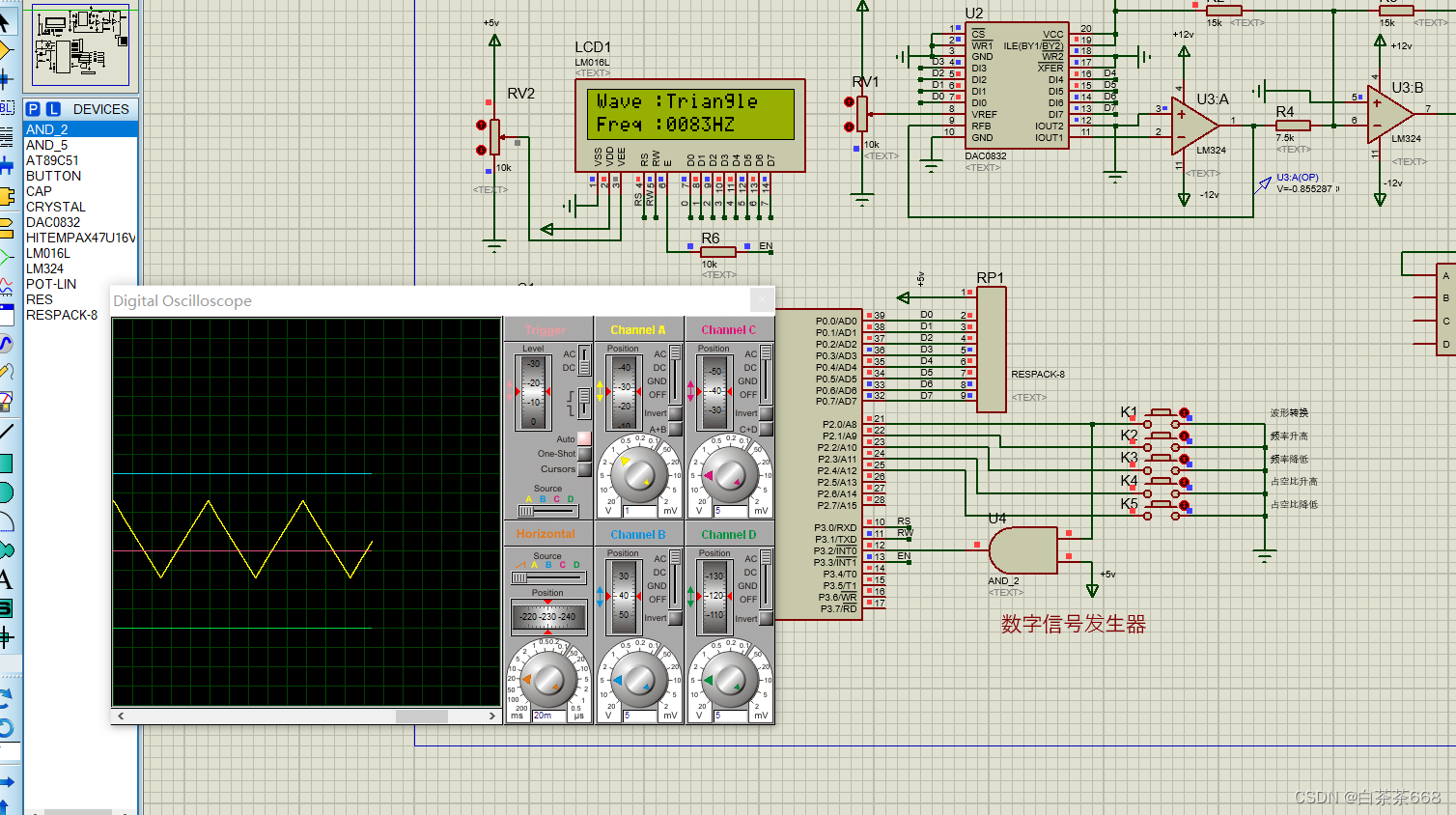Image resolution: width=1456 pixels, height=815 pixels.
Task: Click the Channel A volts dial
Action: click(639, 474)
